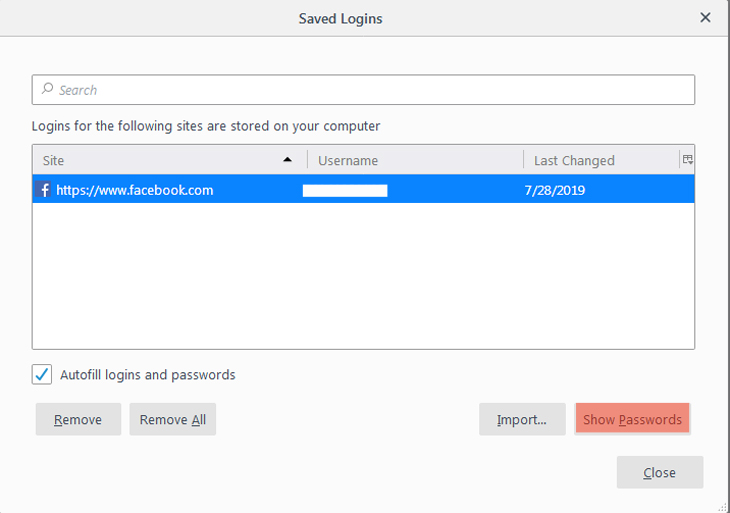Click the sort arrow in the Site column
The image size is (730, 513).
(288, 160)
